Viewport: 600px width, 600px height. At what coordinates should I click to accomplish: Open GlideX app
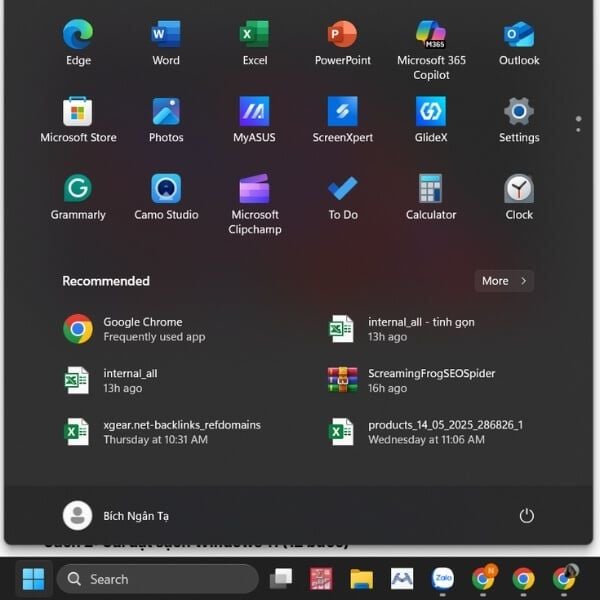pos(431,120)
